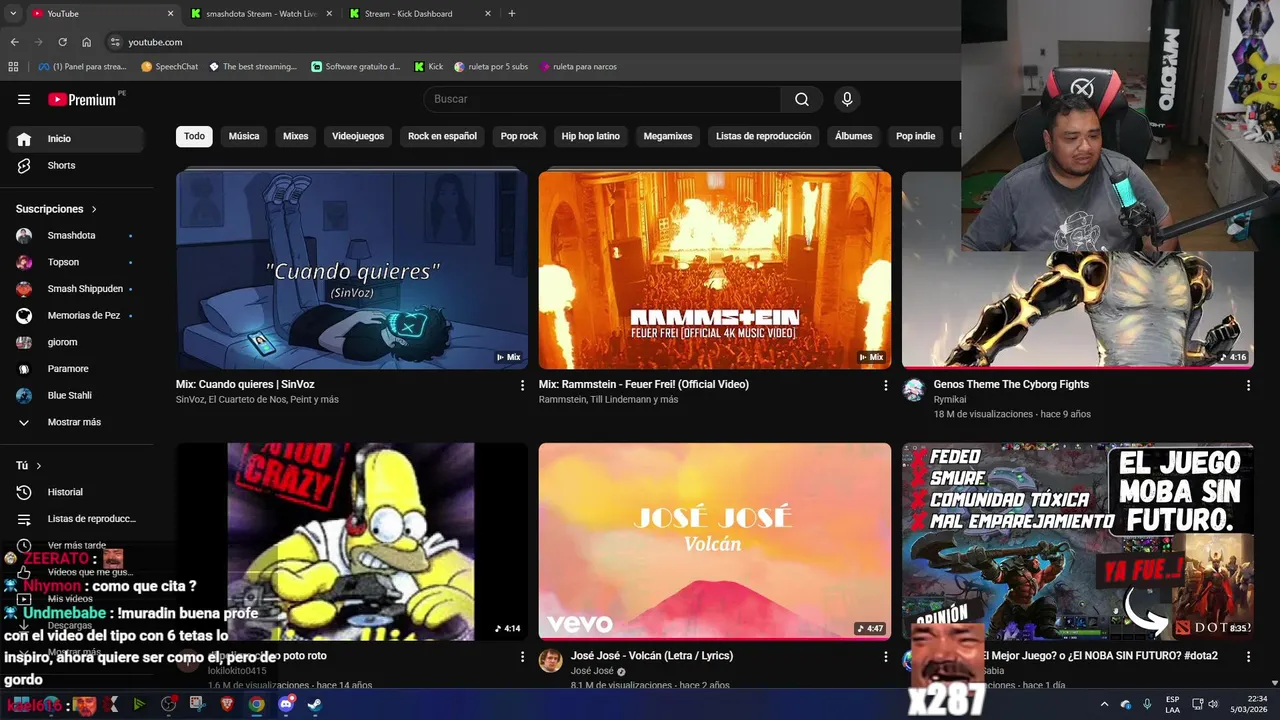This screenshot has height=720, width=1280.
Task: Open Discord from the taskbar
Action: coord(286,704)
